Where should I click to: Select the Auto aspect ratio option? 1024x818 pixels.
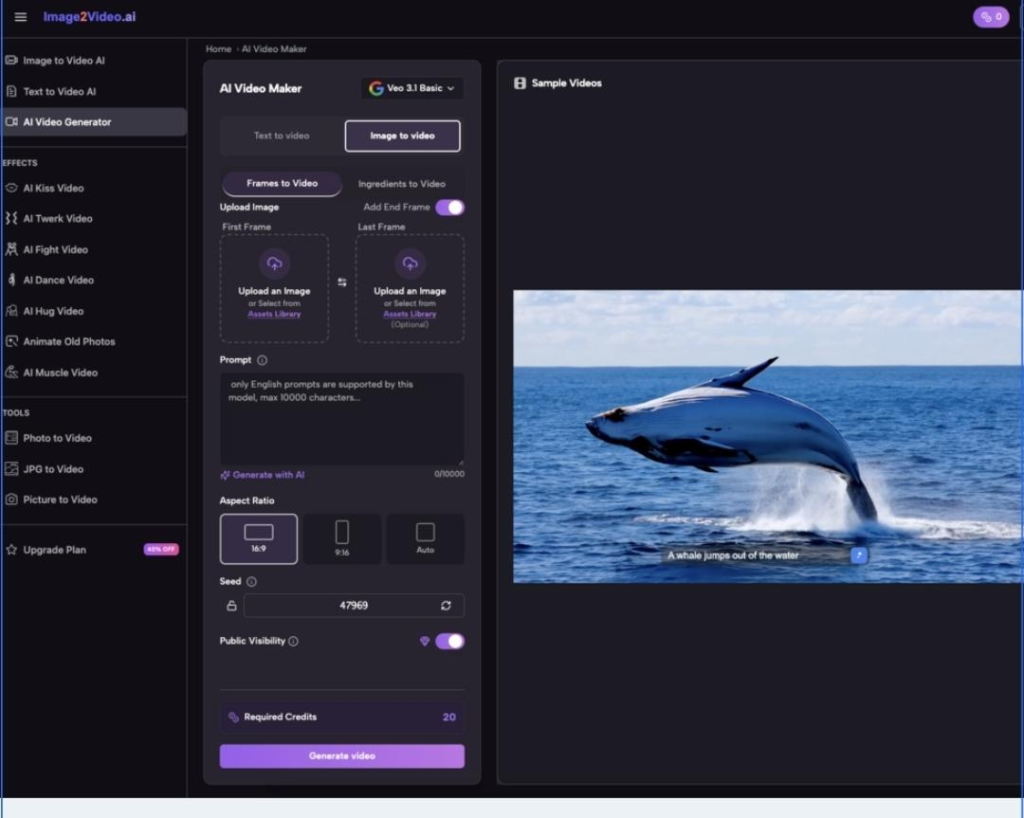425,538
